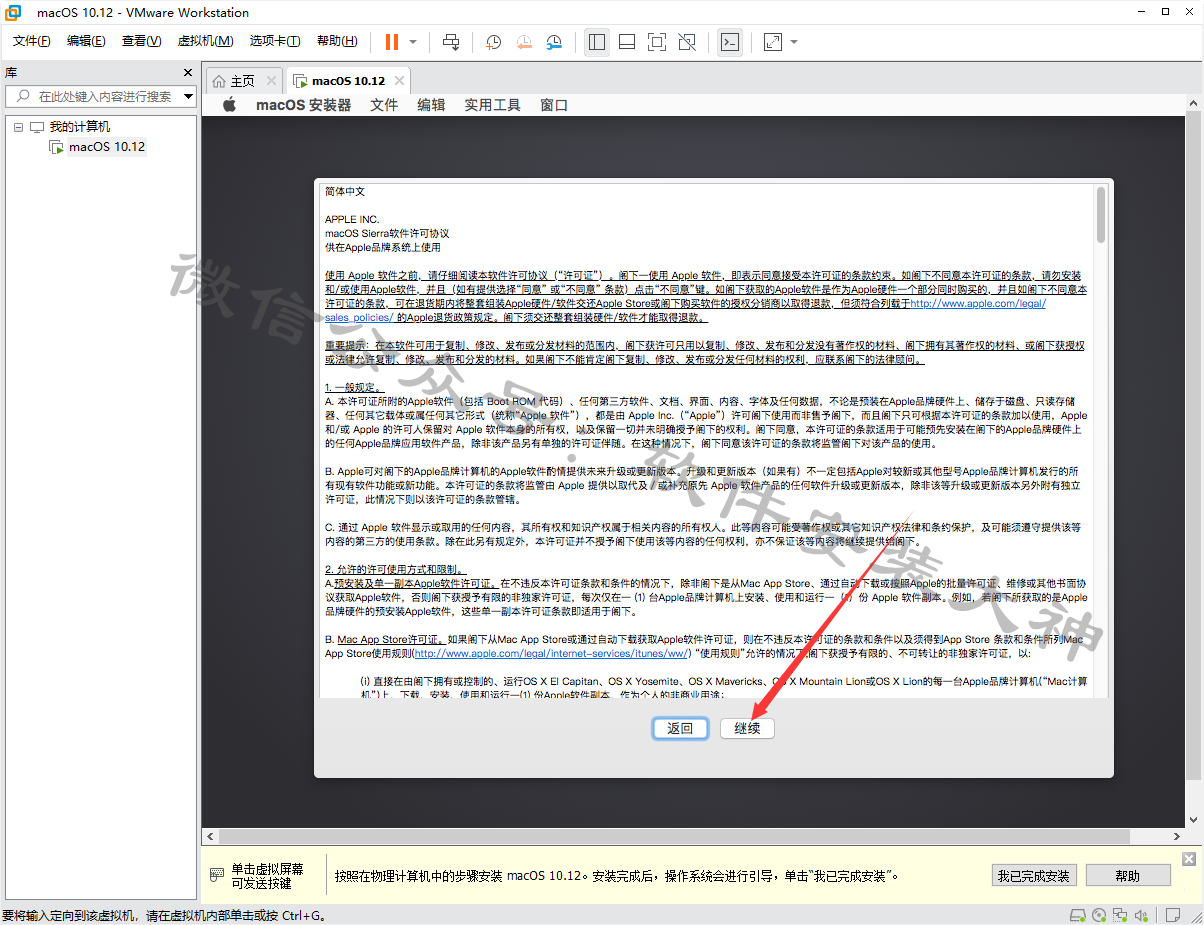Close the 主页 tab

271,81
